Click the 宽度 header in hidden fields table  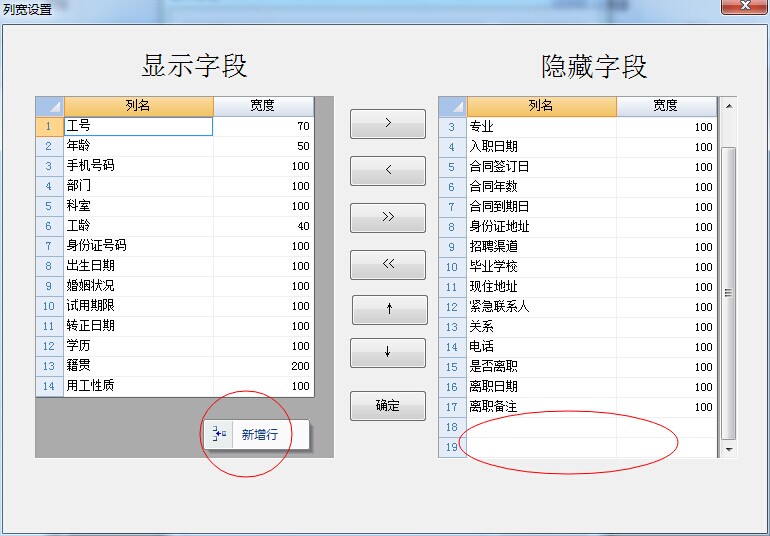pyautogui.click(x=666, y=106)
